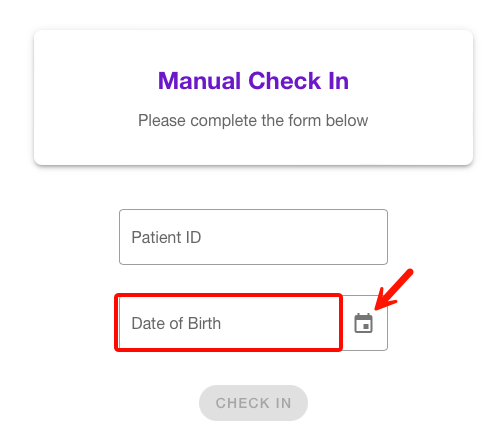Click the Patient ID placeholder label
501x434 pixels.
click(166, 237)
